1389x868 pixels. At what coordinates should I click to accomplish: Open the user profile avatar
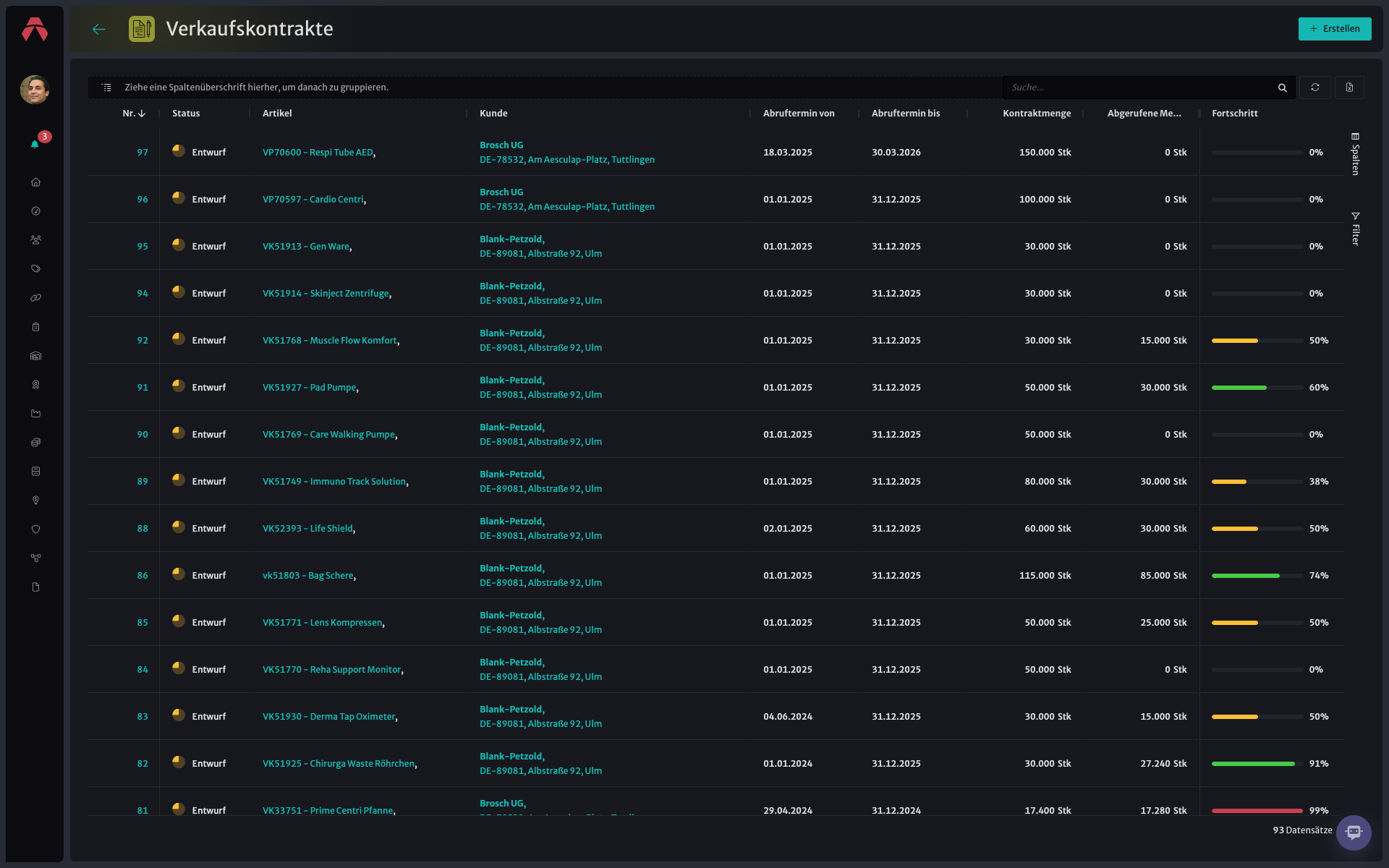click(35, 90)
